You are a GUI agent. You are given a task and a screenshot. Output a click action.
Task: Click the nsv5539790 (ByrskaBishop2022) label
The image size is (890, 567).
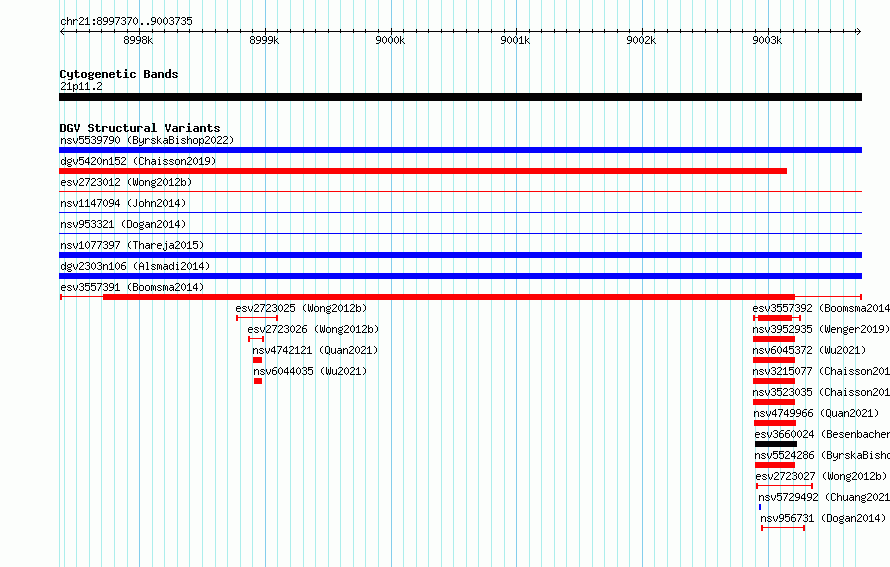coord(147,140)
